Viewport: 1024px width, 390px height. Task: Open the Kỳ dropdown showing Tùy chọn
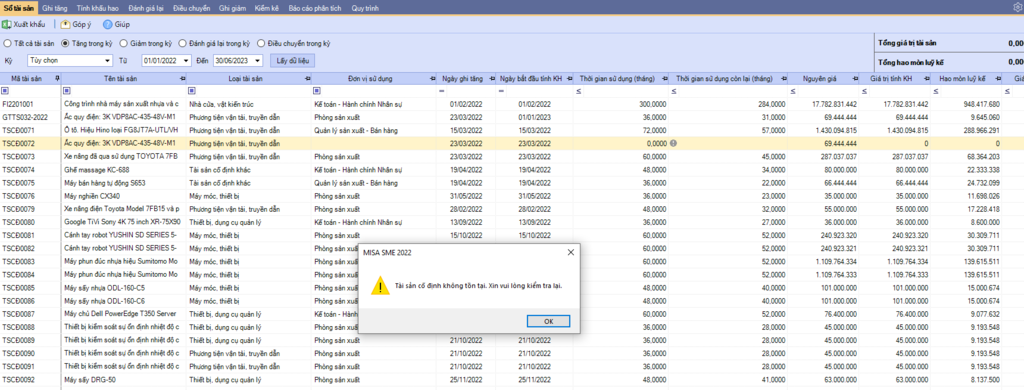[70, 61]
